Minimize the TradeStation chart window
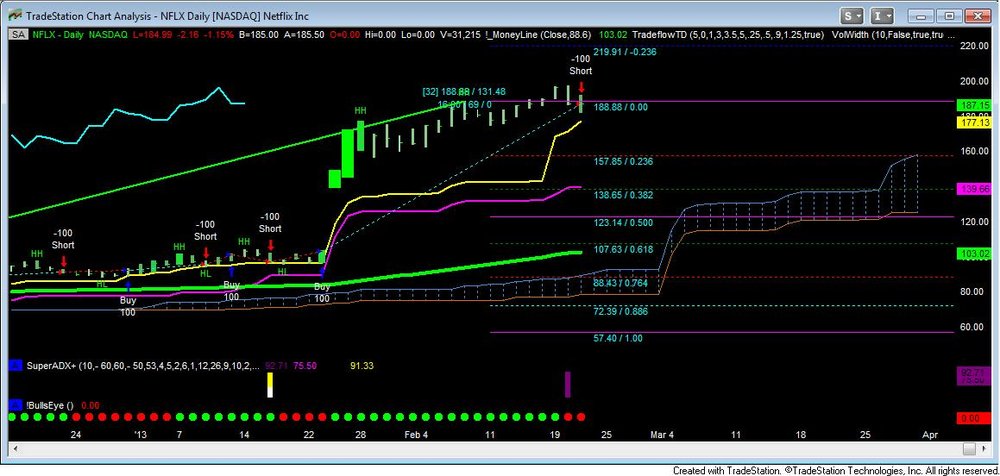Viewport: 1000px width, 476px height. tap(920, 15)
